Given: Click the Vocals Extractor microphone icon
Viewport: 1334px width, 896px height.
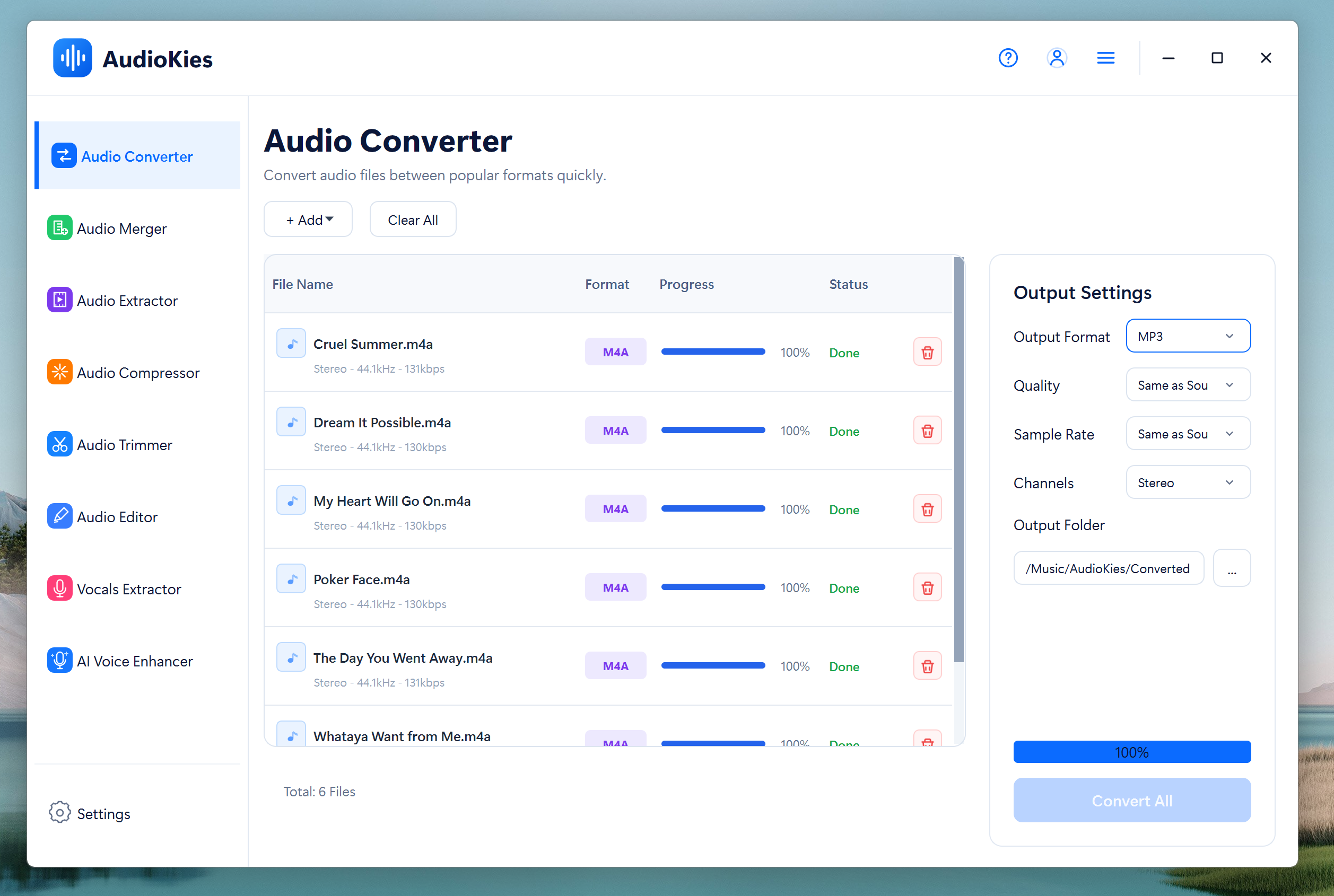Looking at the screenshot, I should (59, 588).
